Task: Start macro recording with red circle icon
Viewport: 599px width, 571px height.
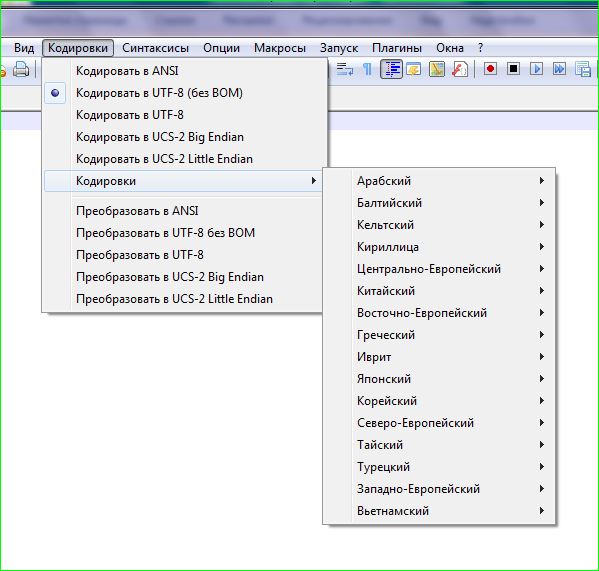Action: 490,69
